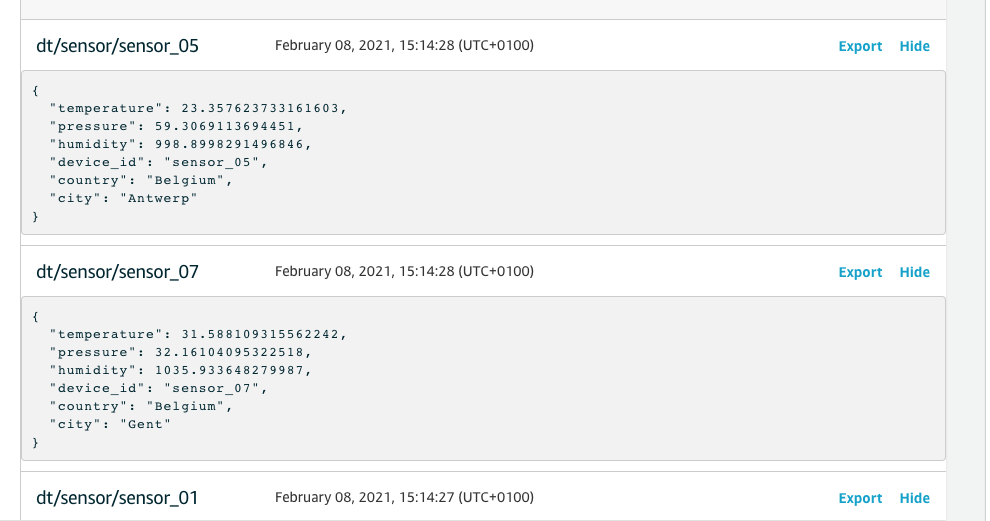This screenshot has width=990, height=521.
Task: Click the dt/sensor/sensor_07 topic title
Action: [x=117, y=272]
